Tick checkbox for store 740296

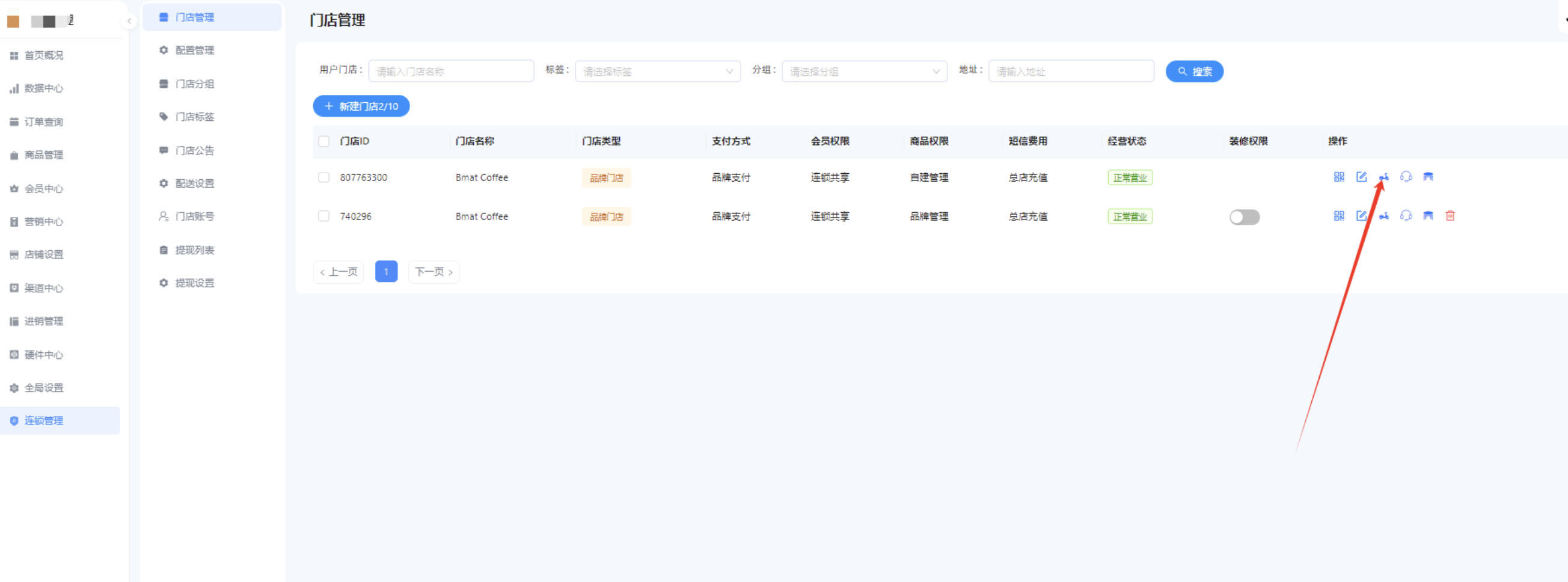tap(324, 216)
